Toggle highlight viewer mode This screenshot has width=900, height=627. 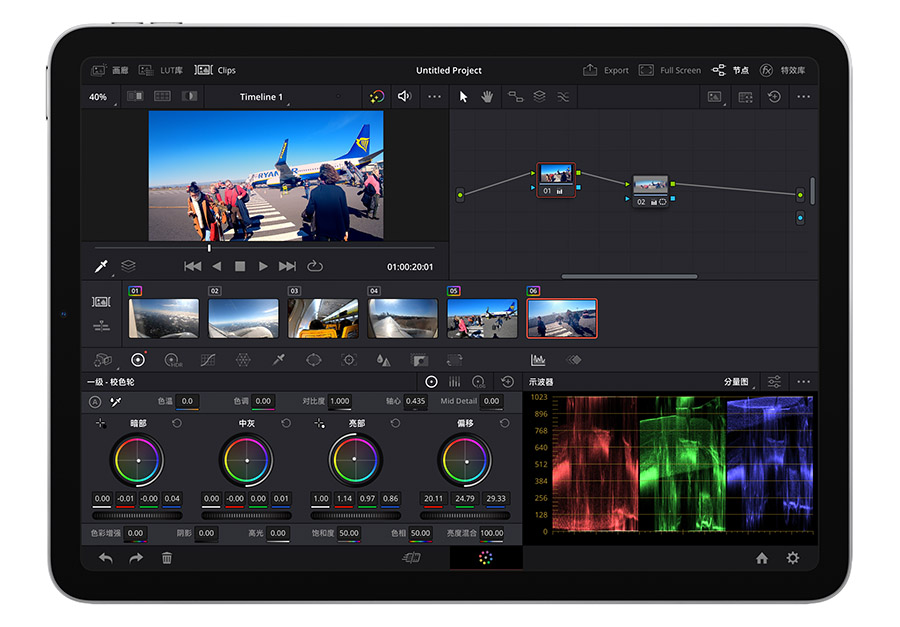189,96
